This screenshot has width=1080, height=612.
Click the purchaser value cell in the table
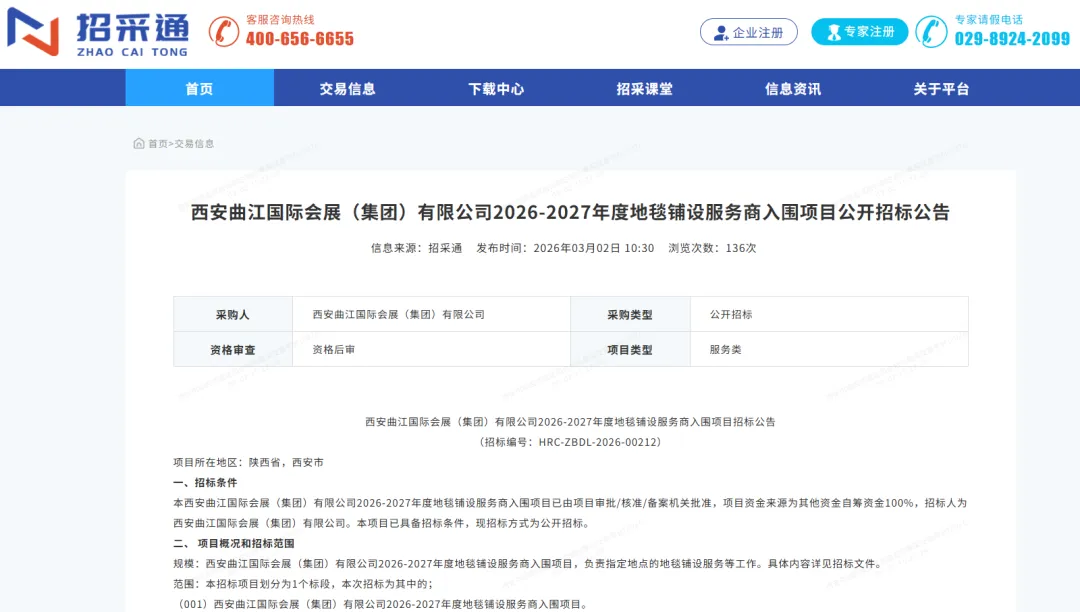click(432, 315)
